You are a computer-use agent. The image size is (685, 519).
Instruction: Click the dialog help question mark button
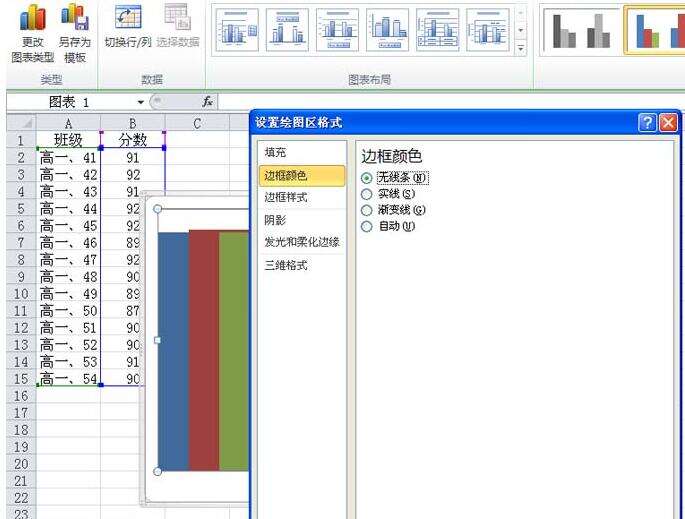click(647, 123)
